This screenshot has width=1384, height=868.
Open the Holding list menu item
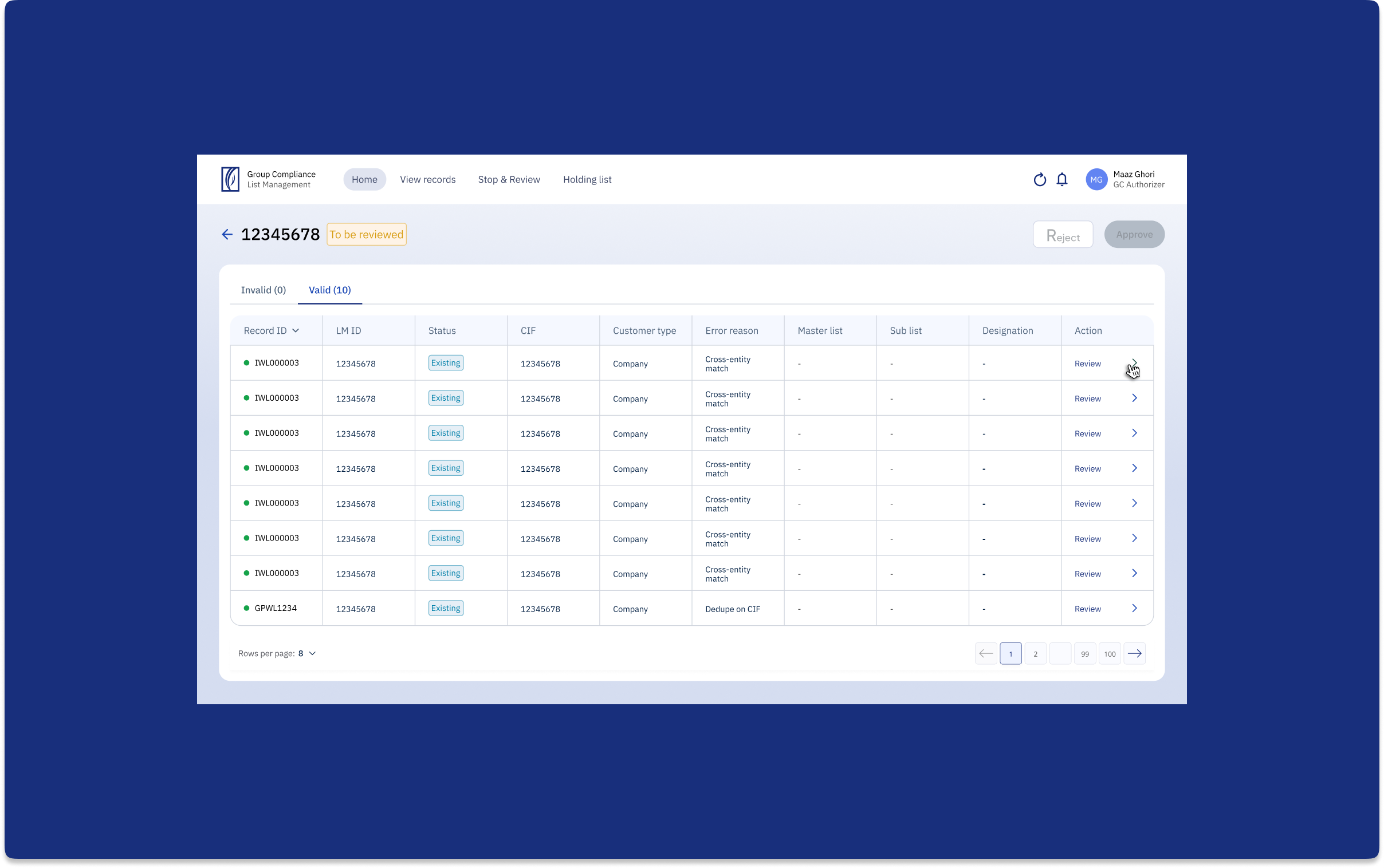[x=587, y=180]
